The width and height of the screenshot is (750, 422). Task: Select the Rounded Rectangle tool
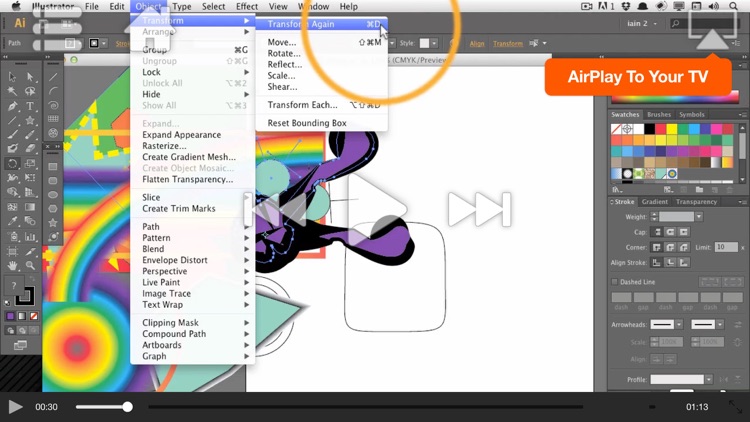click(x=53, y=181)
